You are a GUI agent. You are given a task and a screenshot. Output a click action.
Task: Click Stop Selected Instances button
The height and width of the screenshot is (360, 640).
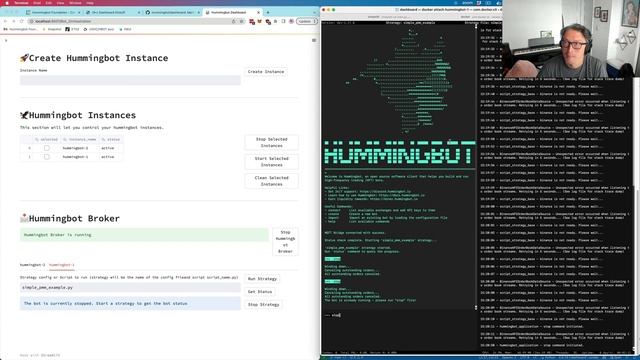click(271, 142)
